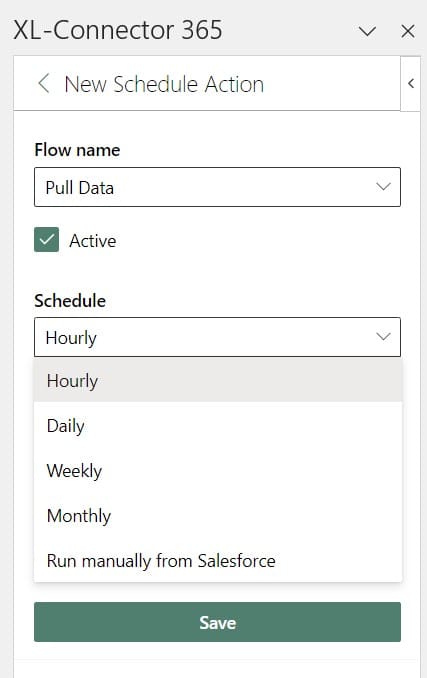Screen dimensions: 427x678
Task: Click the Flow name dropdown arrow
Action: [383, 187]
